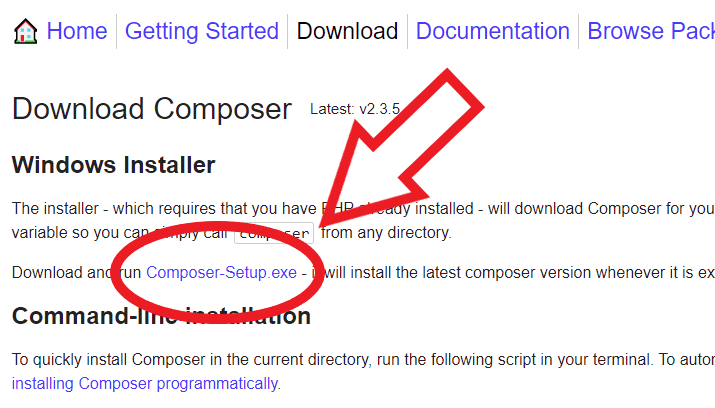Click the 'from any directory' text

pyautogui.click(x=386, y=233)
